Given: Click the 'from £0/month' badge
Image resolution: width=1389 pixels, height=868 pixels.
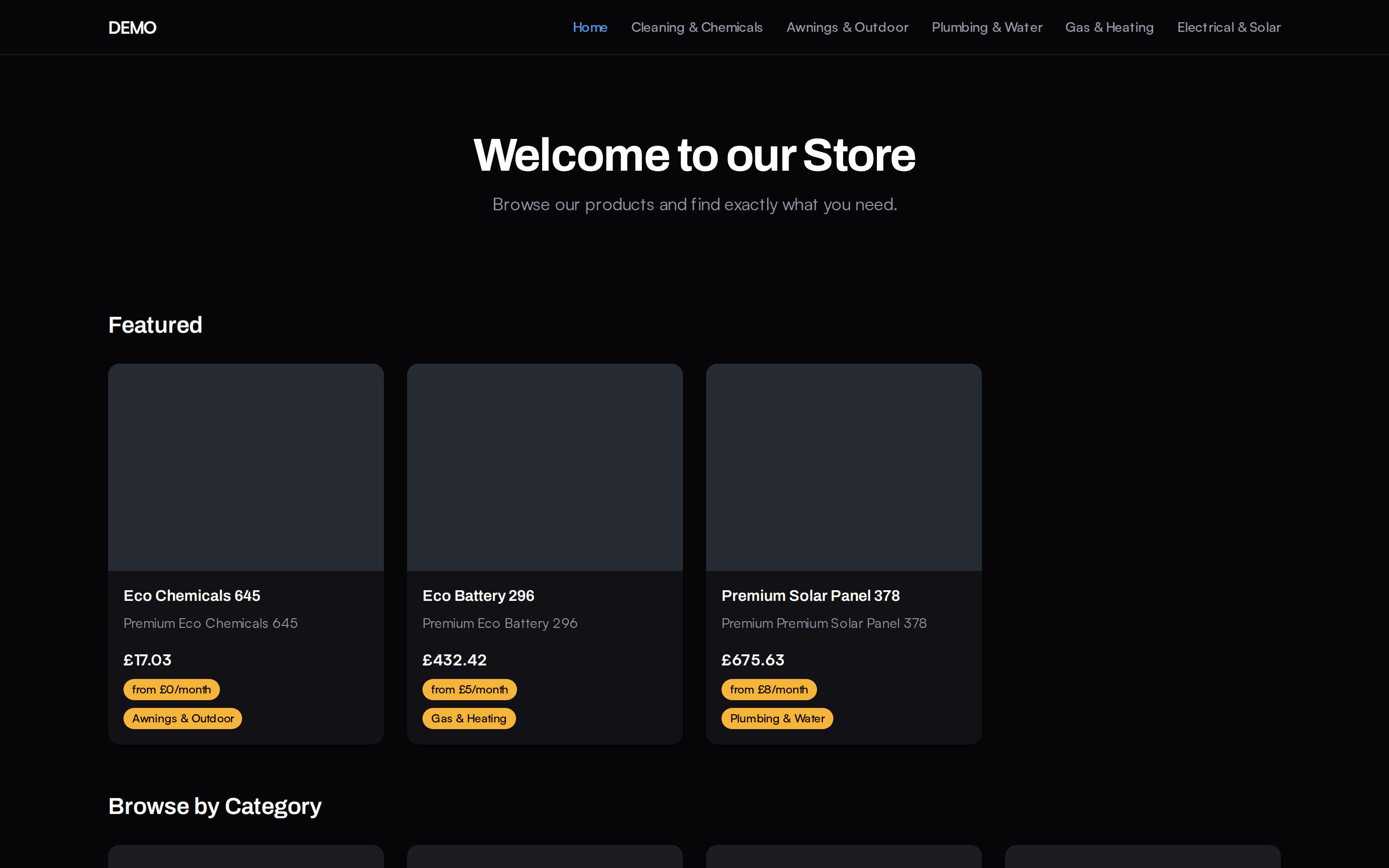Looking at the screenshot, I should coord(172,690).
